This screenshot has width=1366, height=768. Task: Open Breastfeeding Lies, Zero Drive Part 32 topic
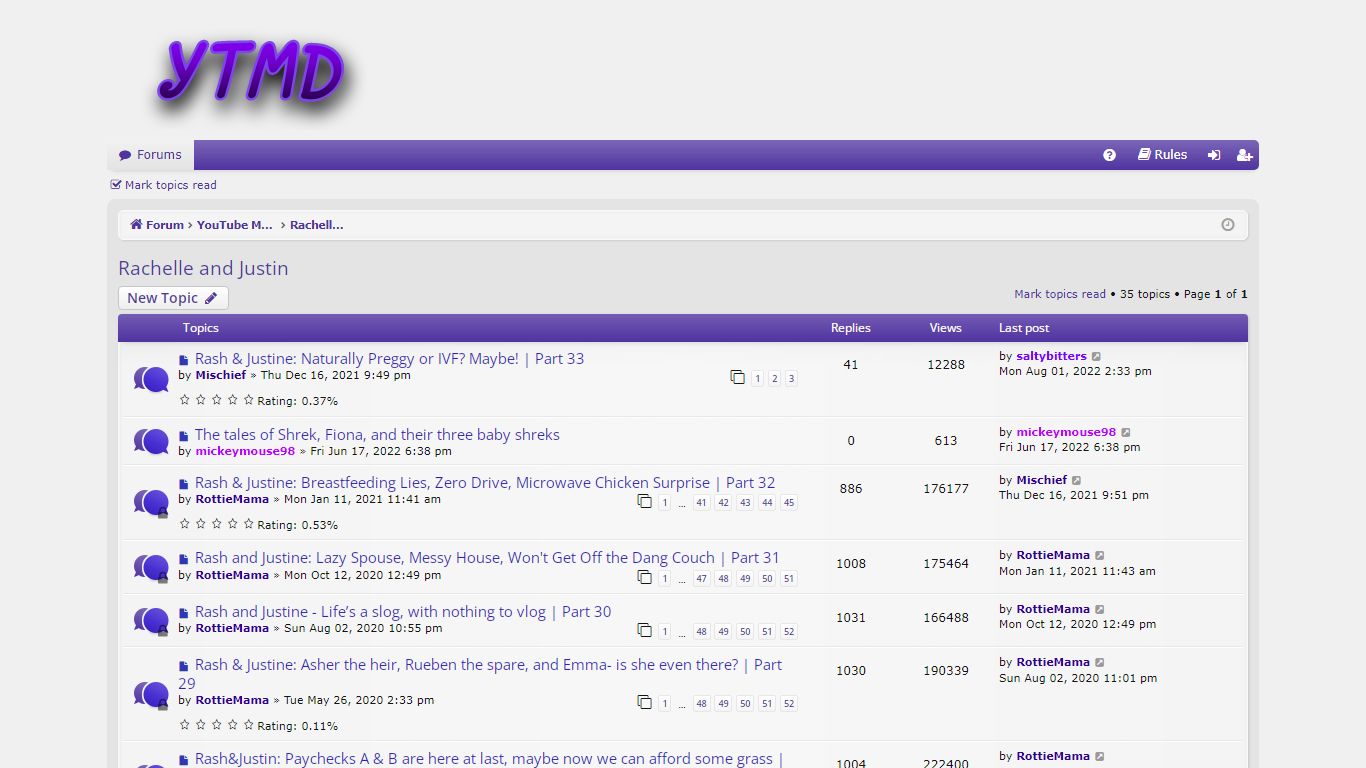pyautogui.click(x=485, y=482)
